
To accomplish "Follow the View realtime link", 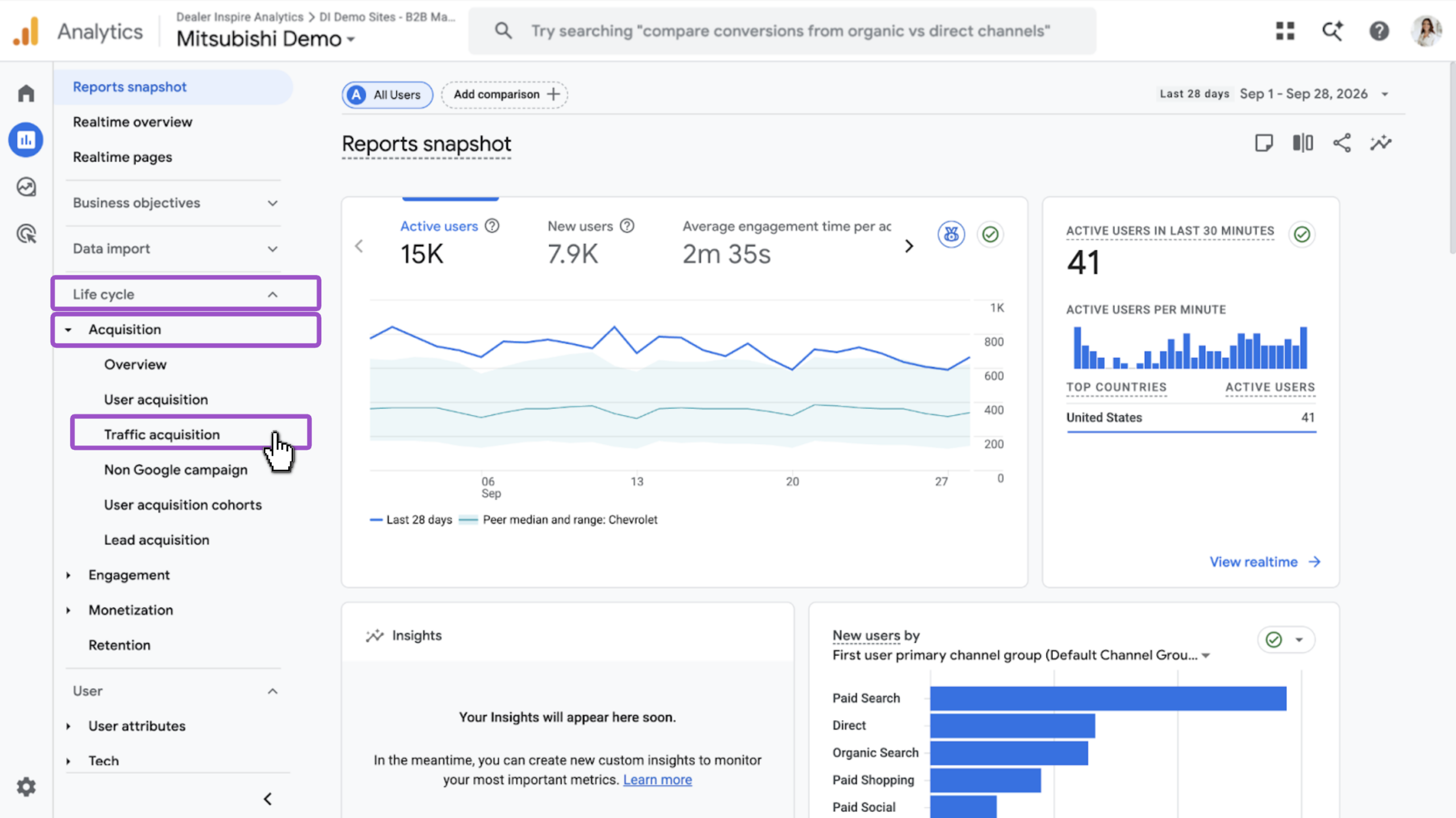I will pyautogui.click(x=1265, y=562).
